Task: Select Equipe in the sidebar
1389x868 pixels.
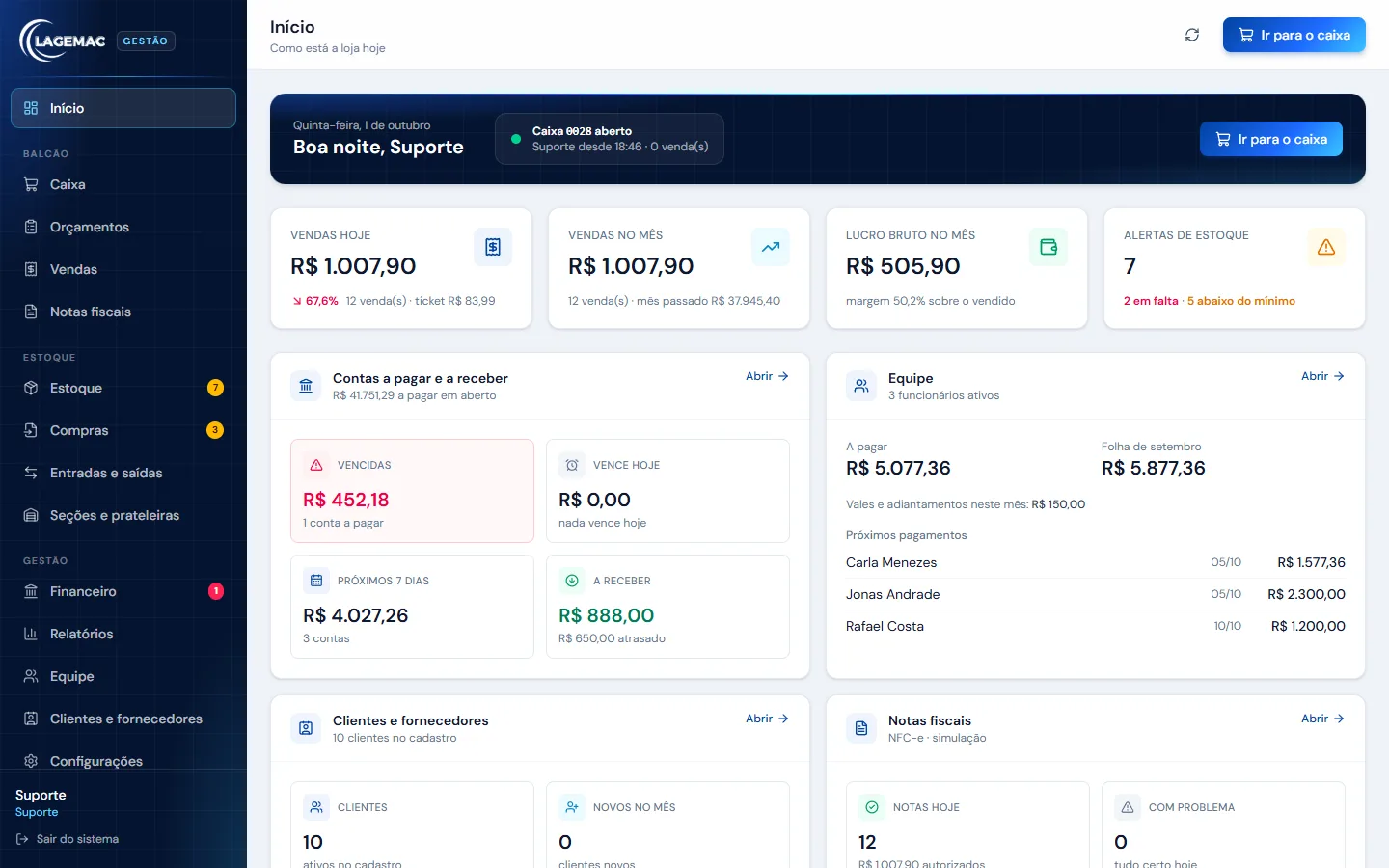Action: 123,676
